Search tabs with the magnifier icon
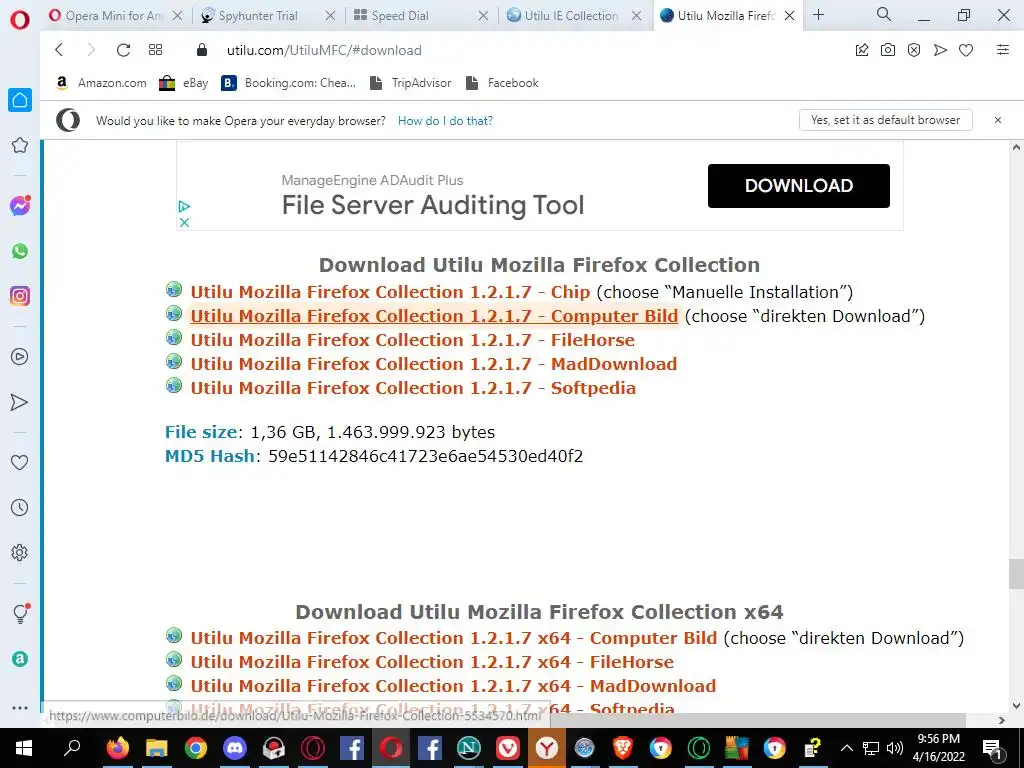This screenshot has height=768, width=1024. [x=884, y=14]
